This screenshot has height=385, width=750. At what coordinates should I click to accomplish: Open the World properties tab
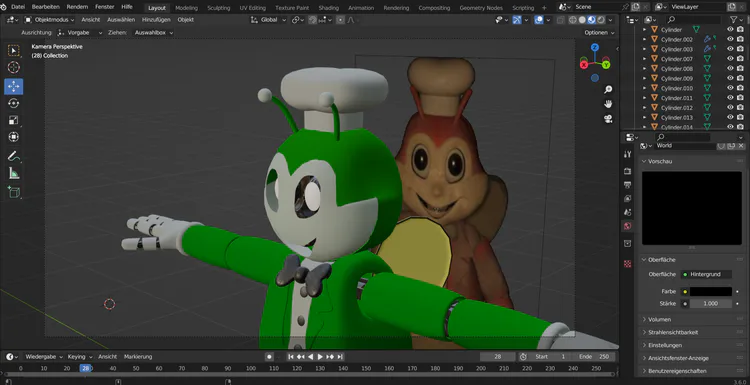click(628, 226)
